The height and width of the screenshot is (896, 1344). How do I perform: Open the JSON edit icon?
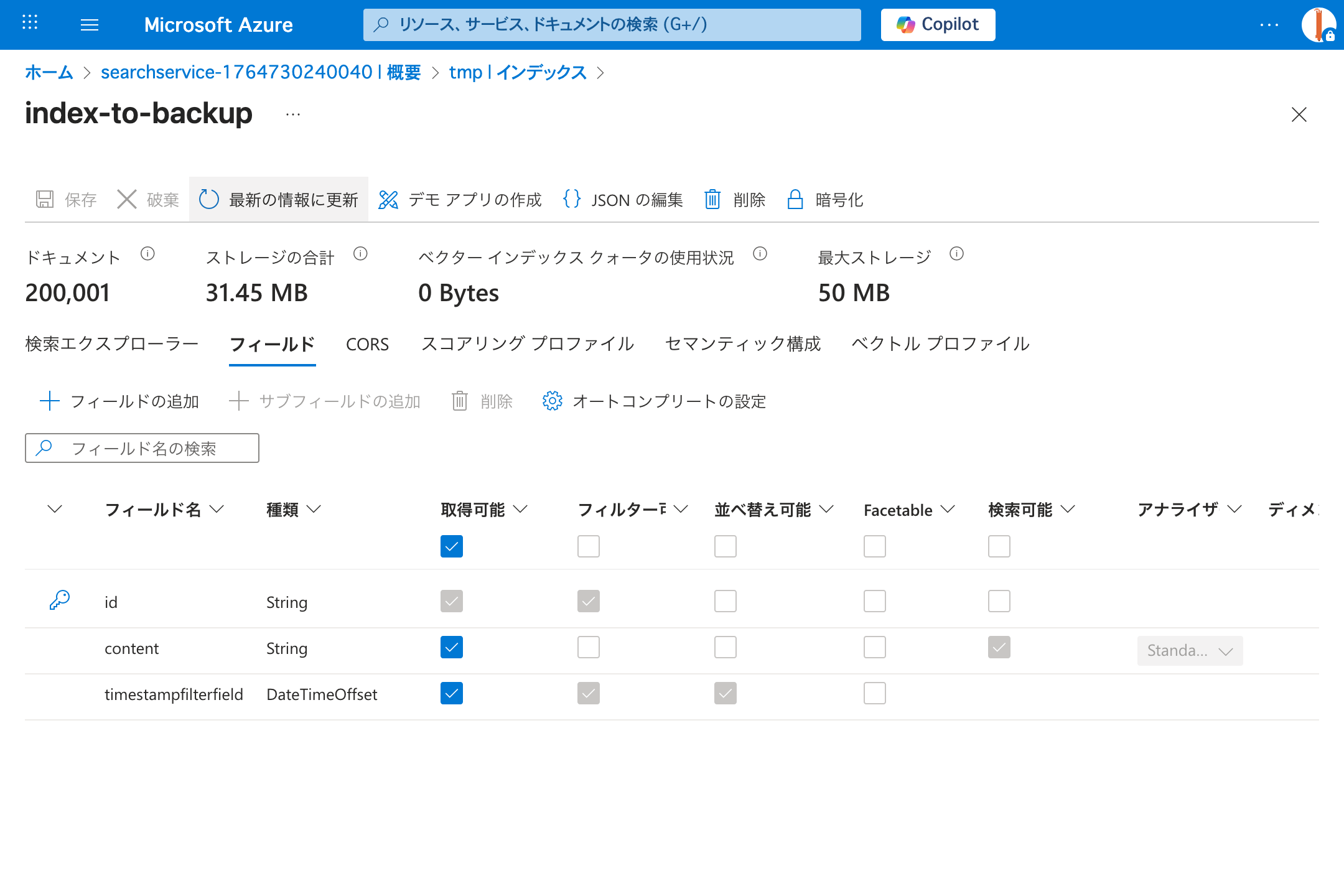click(571, 200)
